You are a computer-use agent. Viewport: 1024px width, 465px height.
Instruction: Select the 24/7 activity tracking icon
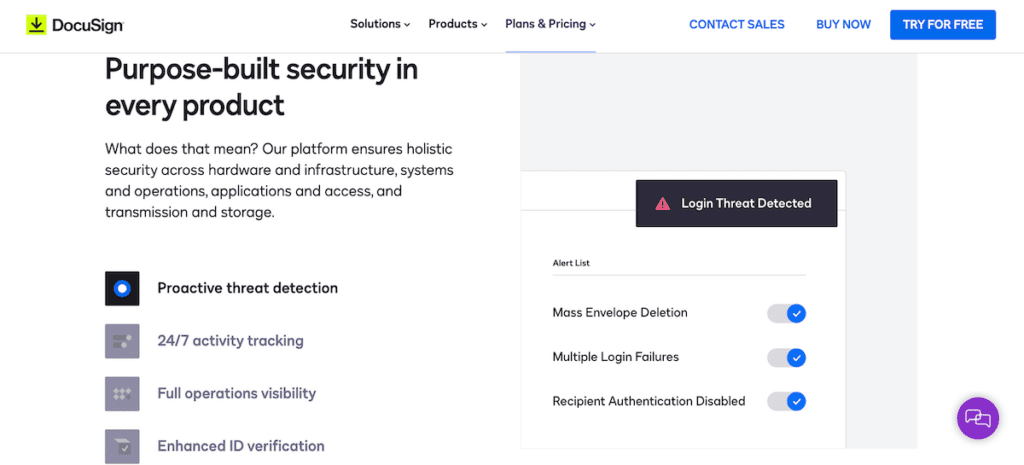122,341
